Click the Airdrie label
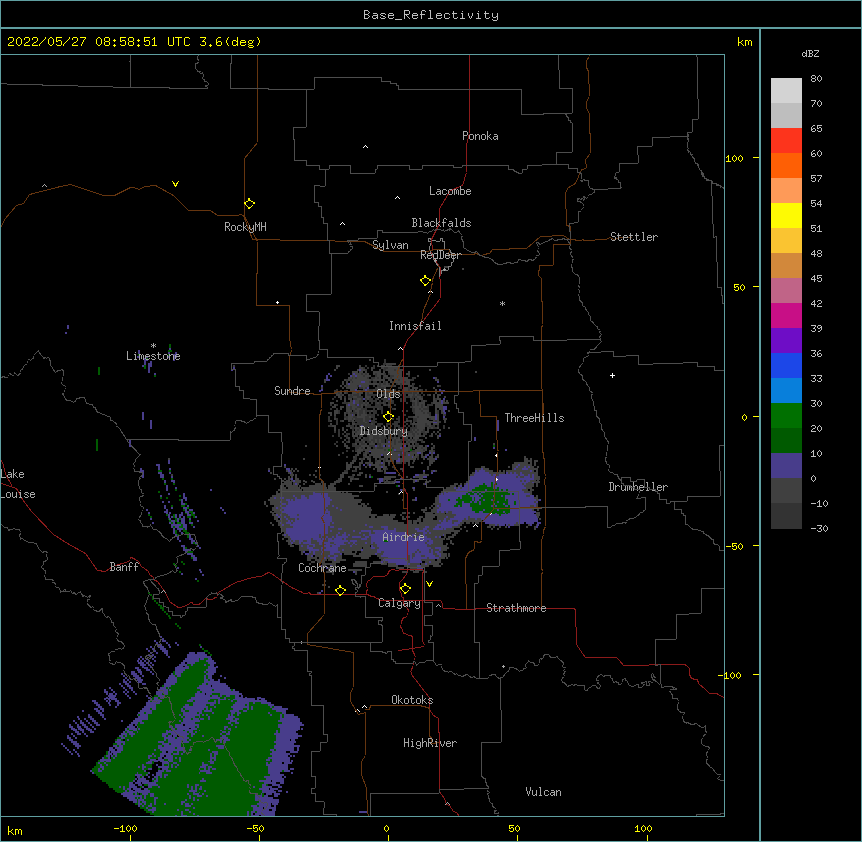Screen dimensions: 862x842 coord(404,537)
